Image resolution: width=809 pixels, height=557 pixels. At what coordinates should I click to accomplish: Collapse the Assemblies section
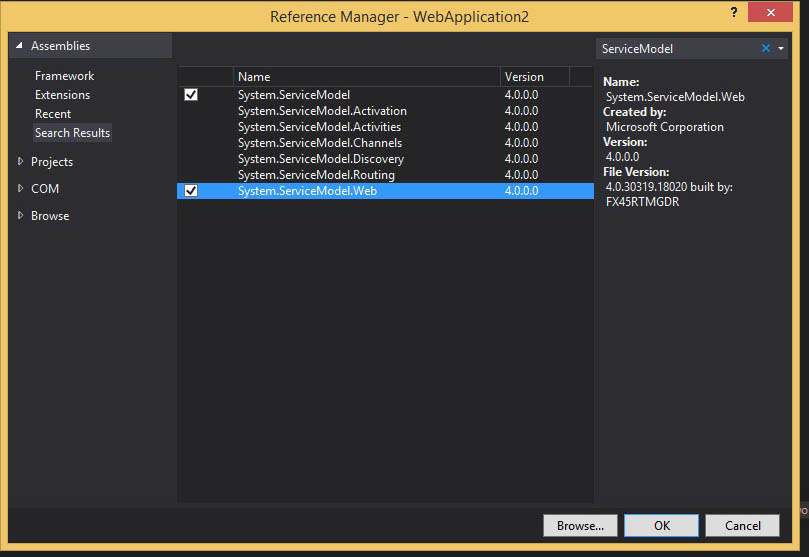coord(19,45)
